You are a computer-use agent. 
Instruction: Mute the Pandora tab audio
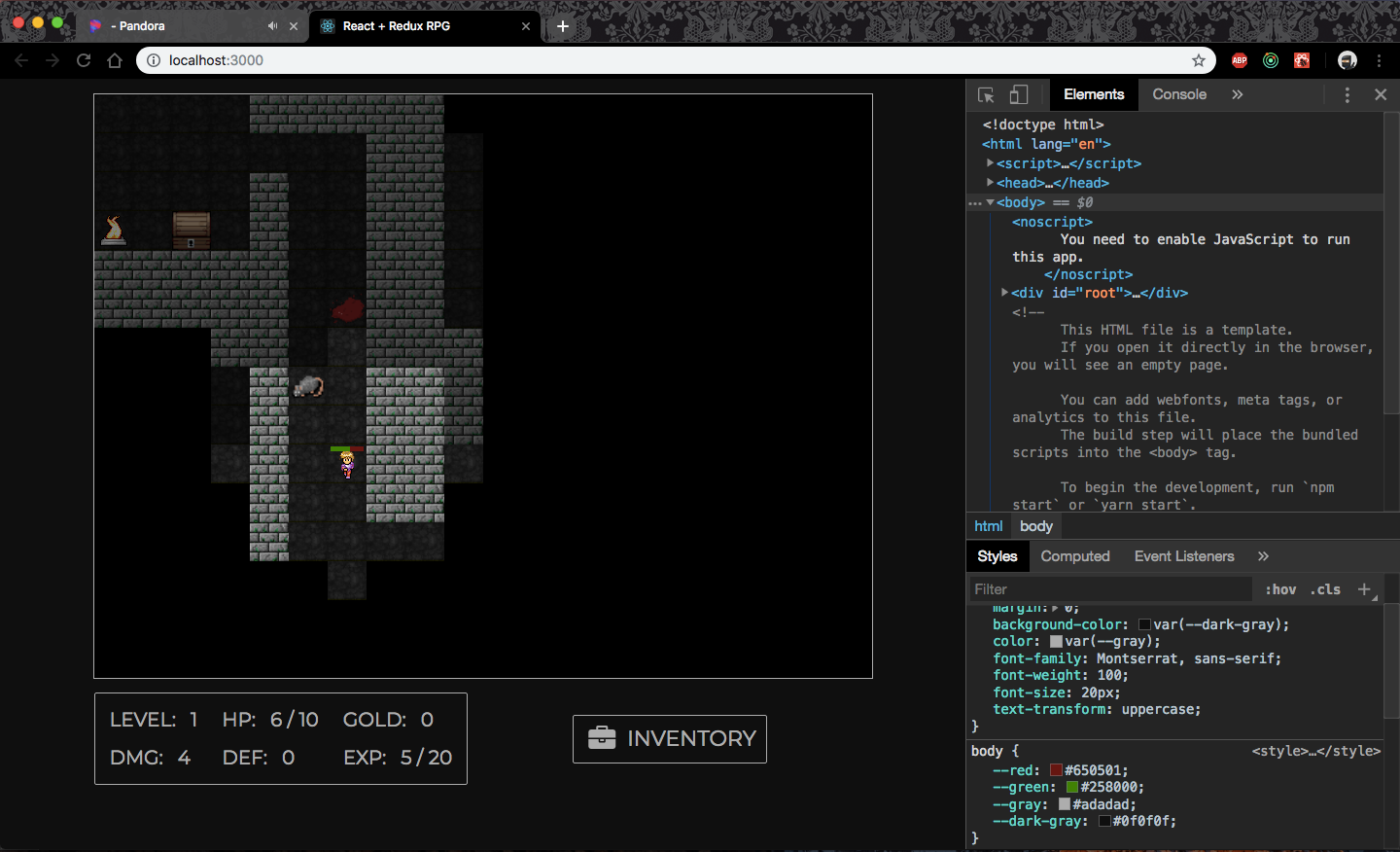[272, 26]
